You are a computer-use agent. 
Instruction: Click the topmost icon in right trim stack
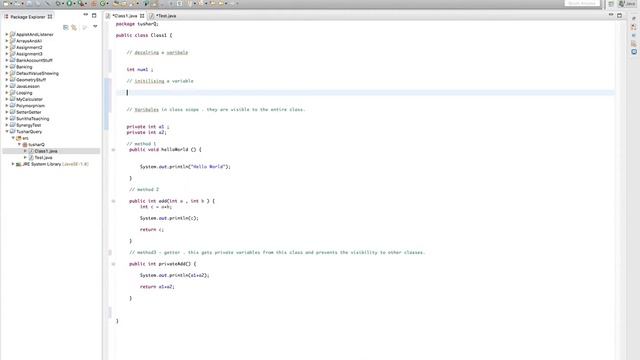point(634,19)
